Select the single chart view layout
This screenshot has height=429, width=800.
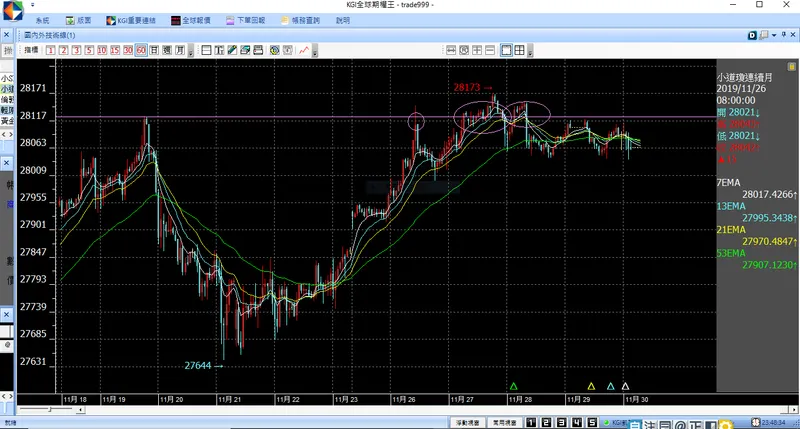pos(506,50)
